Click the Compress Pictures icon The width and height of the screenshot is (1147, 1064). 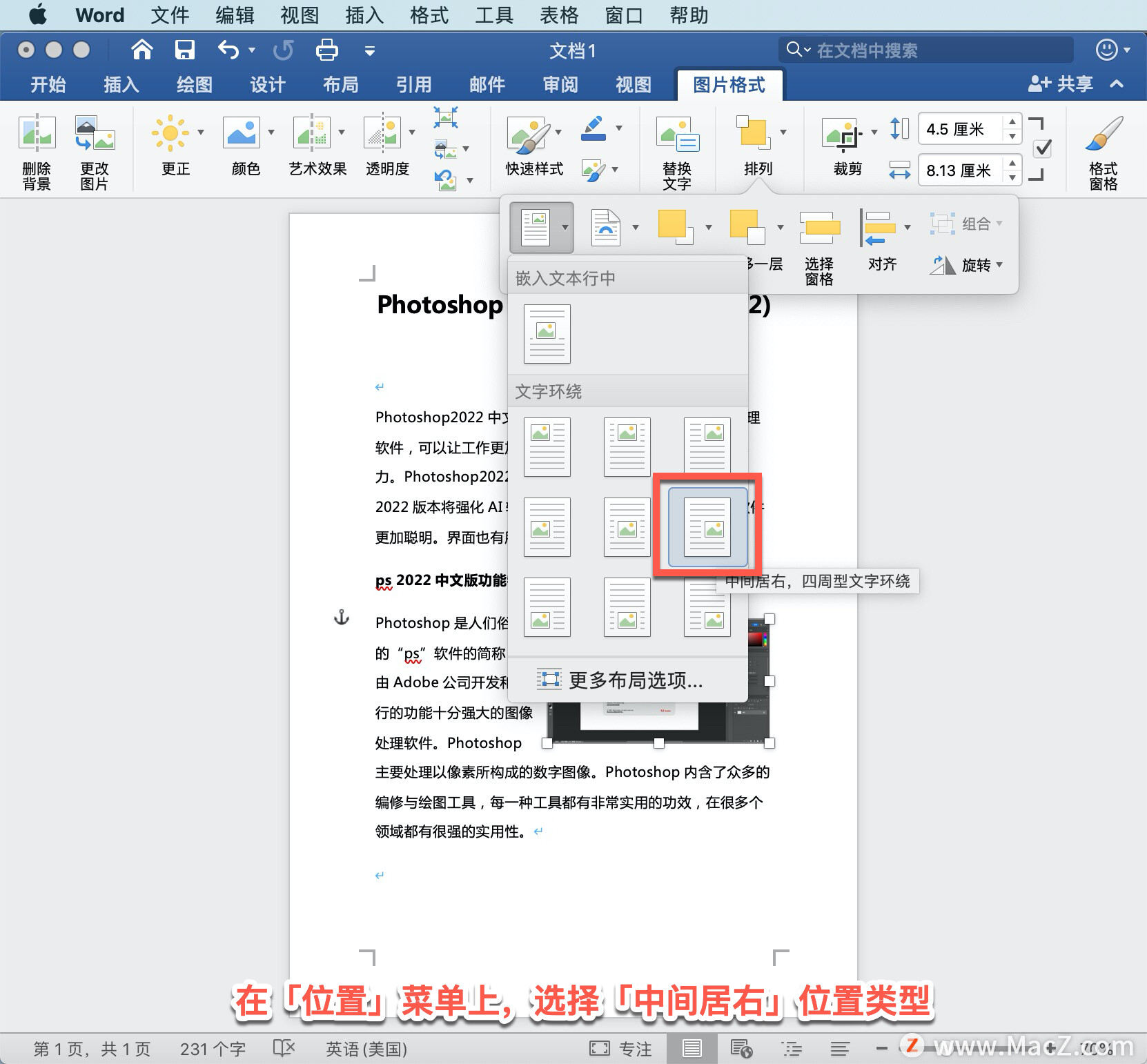(446, 117)
